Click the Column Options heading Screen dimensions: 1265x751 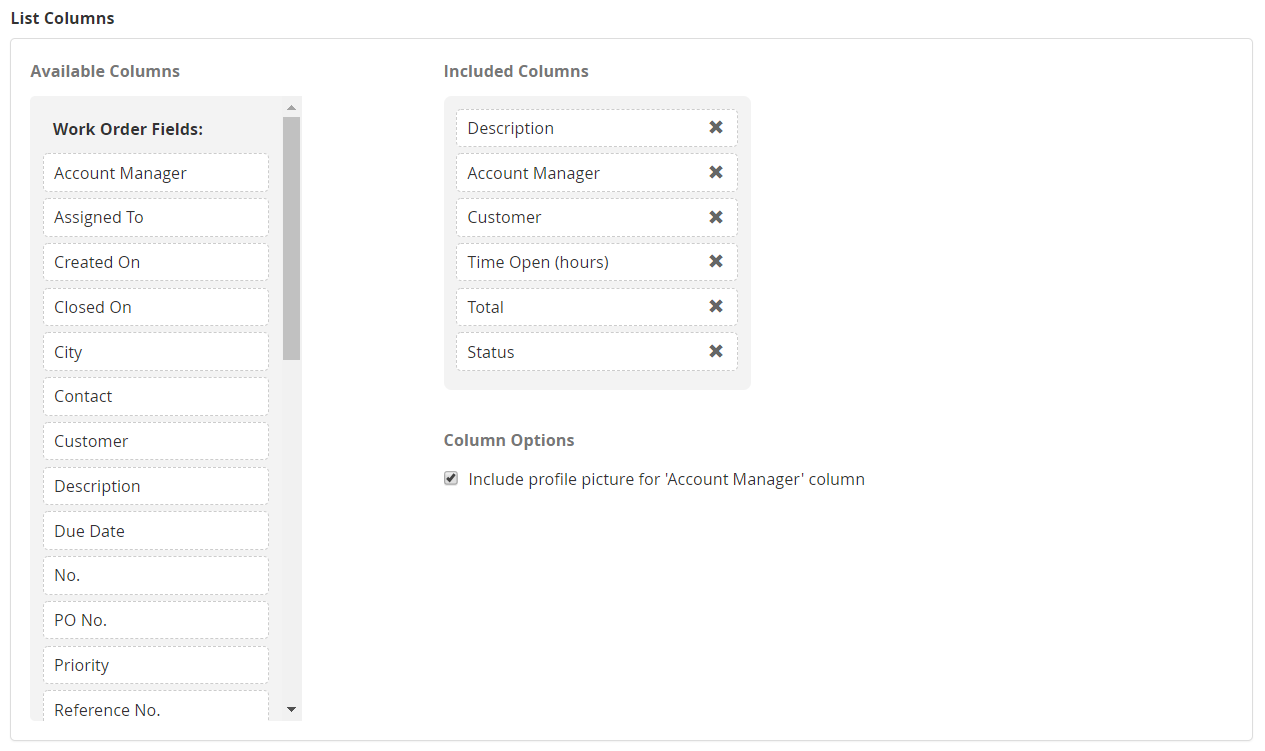[x=509, y=440]
